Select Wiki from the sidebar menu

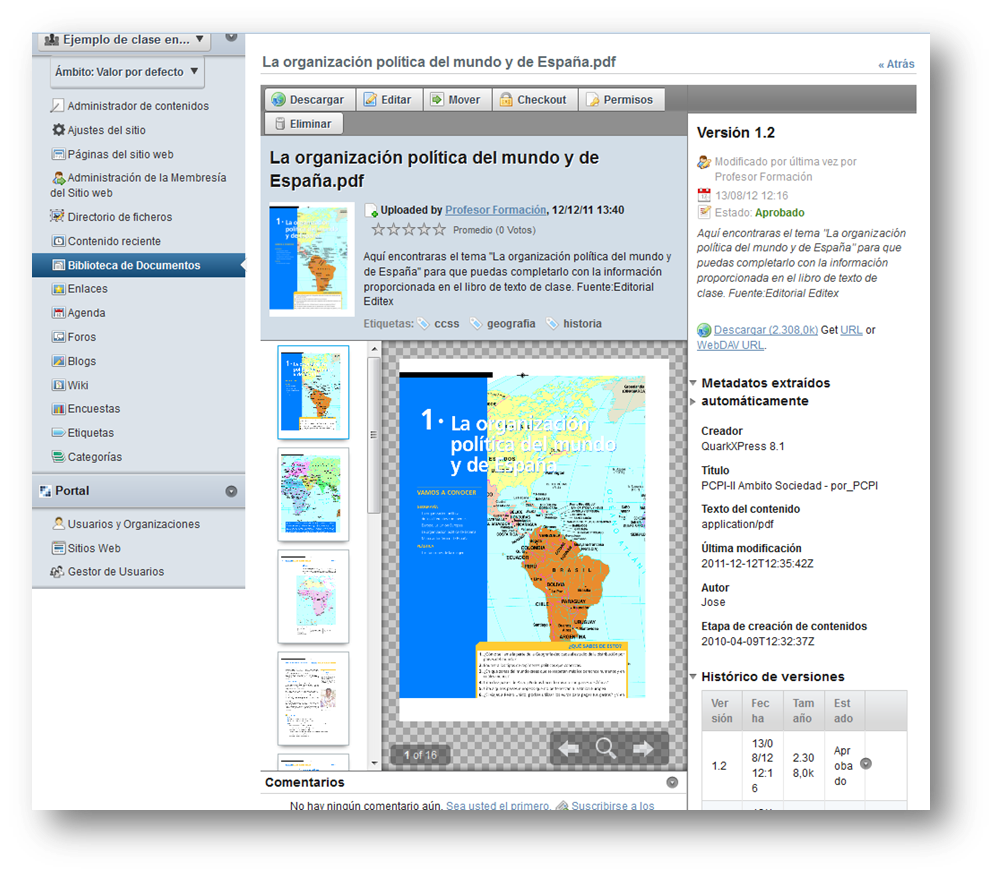tap(78, 385)
